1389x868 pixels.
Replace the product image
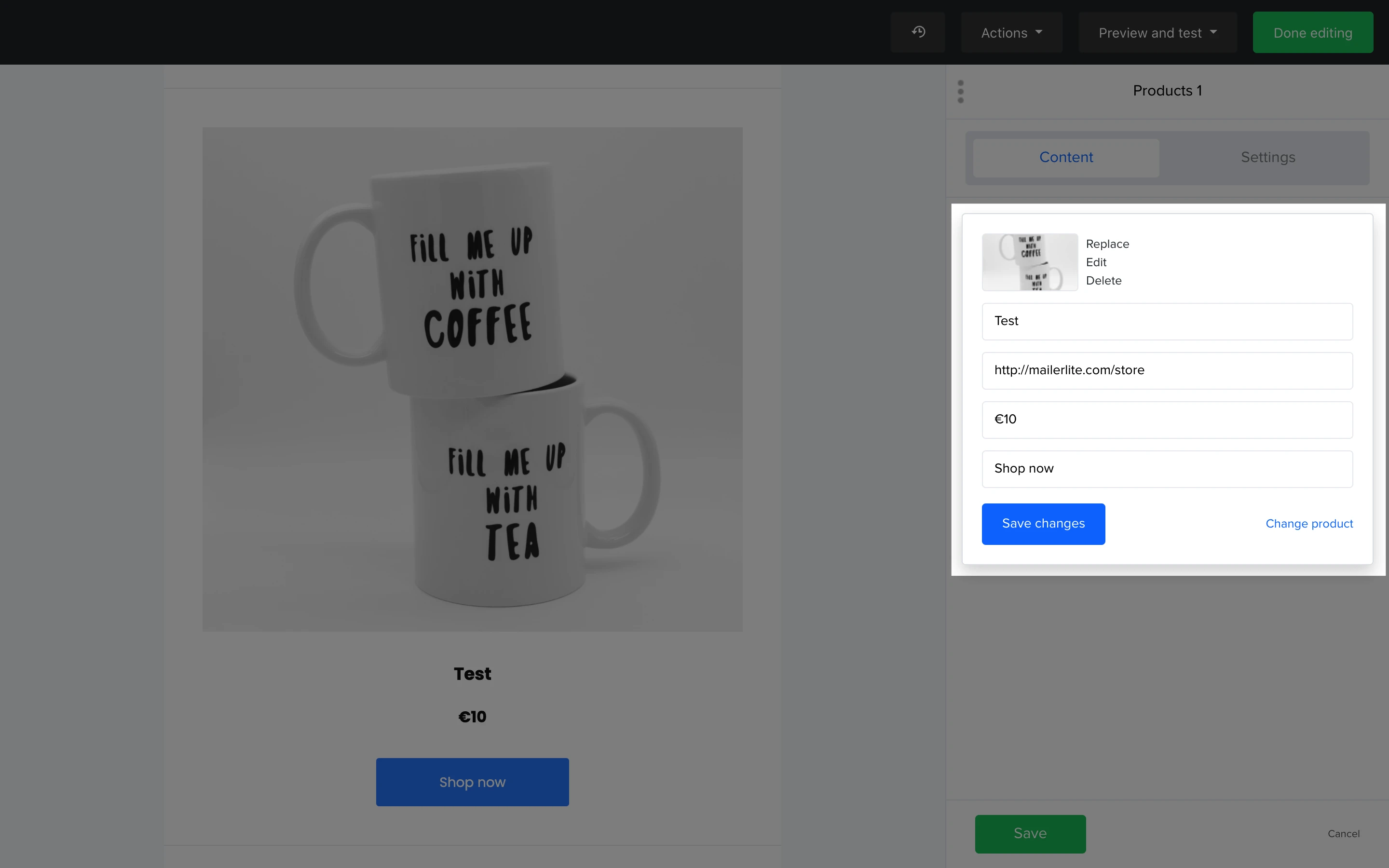click(1107, 244)
